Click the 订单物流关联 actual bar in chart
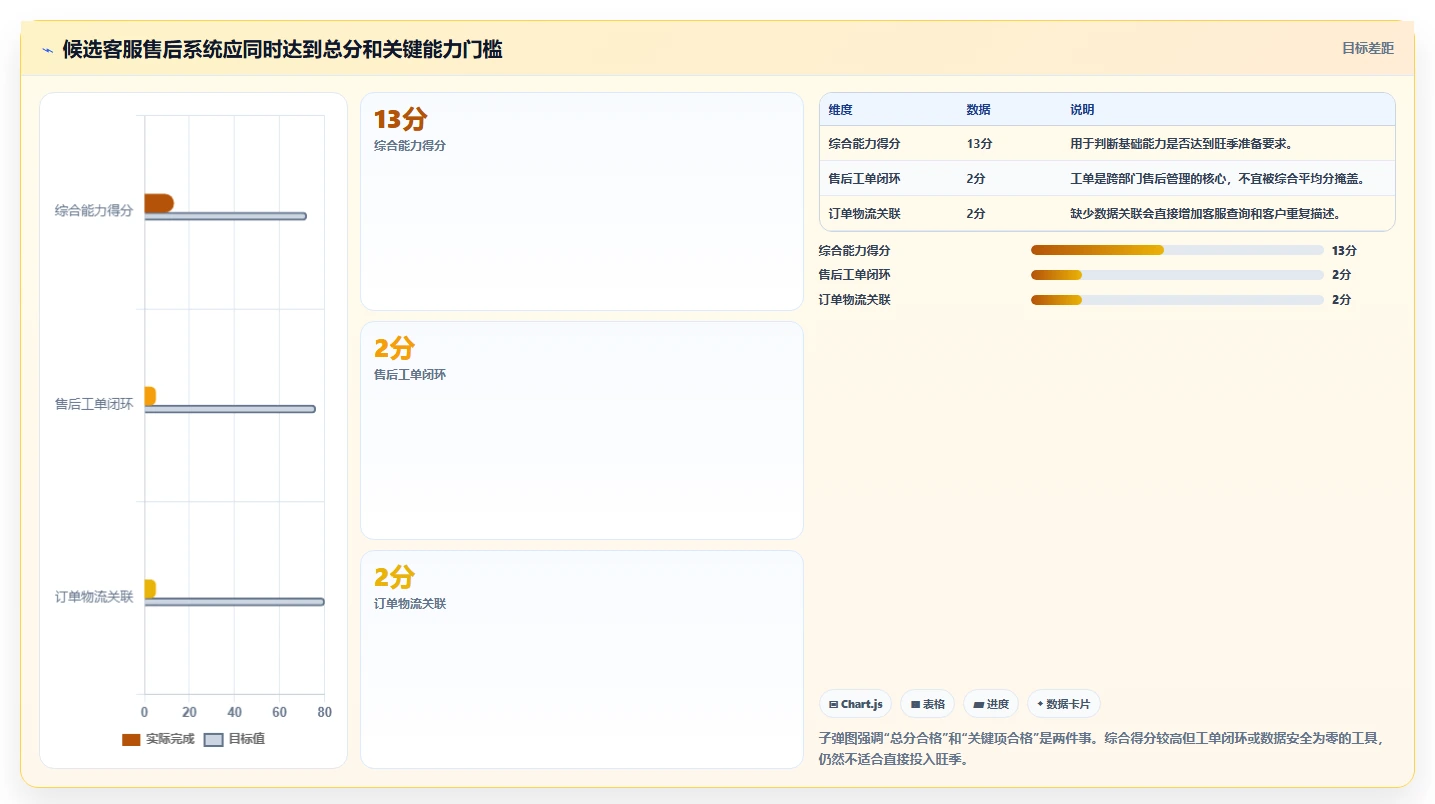 point(150,589)
